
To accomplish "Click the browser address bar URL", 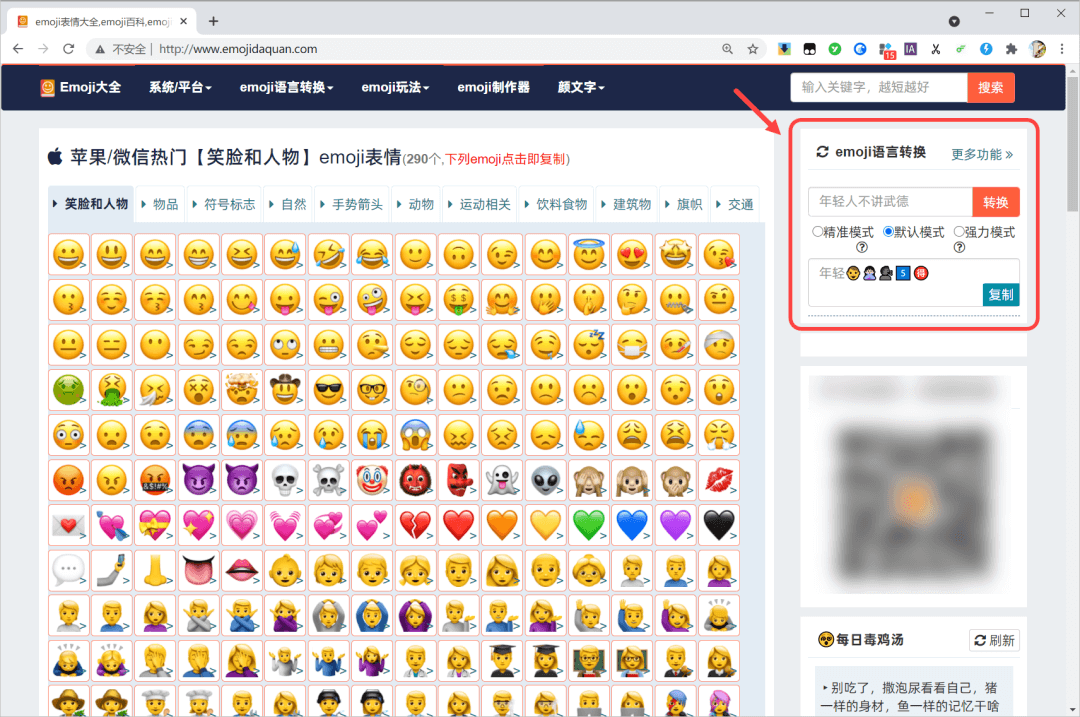I will click(x=238, y=49).
